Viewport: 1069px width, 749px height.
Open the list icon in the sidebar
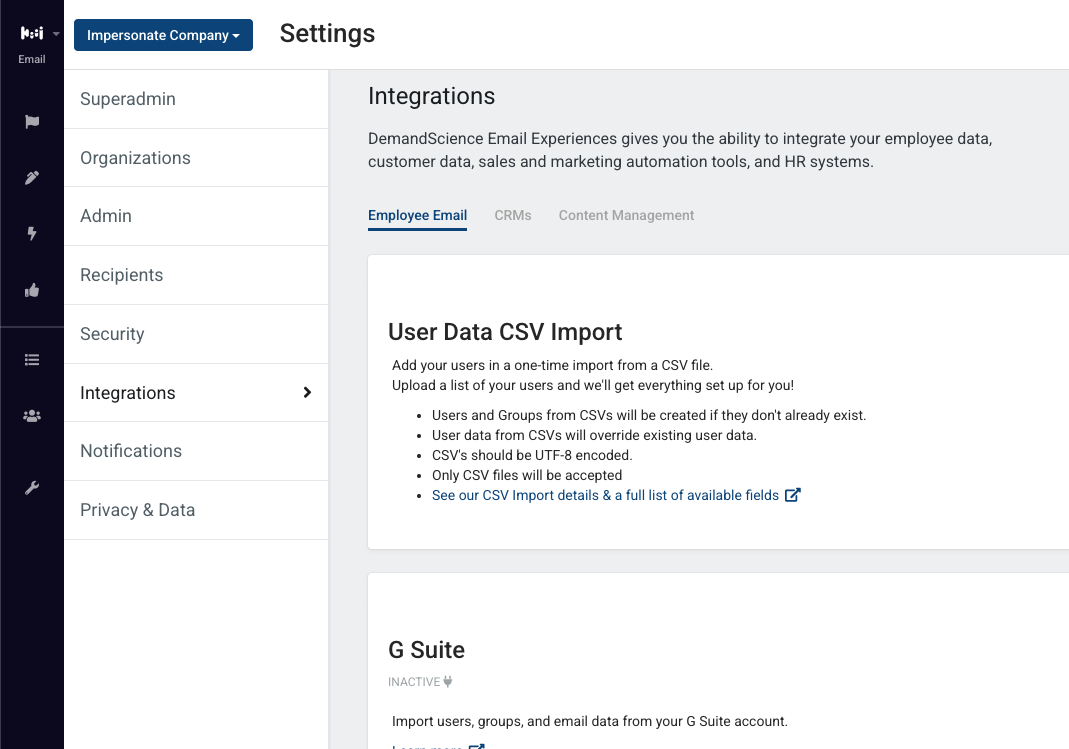[32, 360]
